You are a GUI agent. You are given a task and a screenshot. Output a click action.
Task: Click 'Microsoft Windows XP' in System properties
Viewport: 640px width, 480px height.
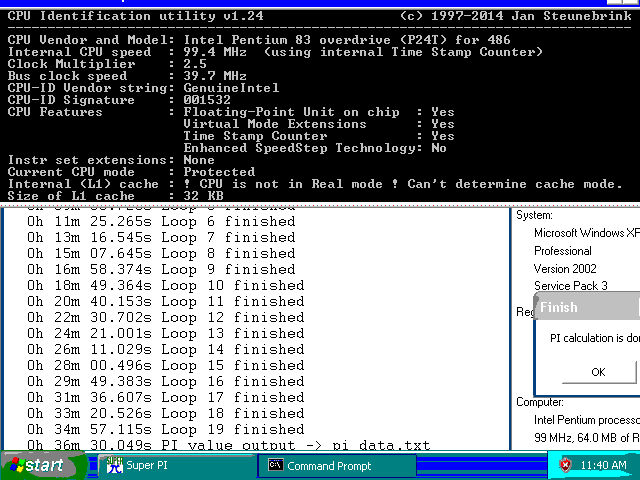[x=587, y=233]
